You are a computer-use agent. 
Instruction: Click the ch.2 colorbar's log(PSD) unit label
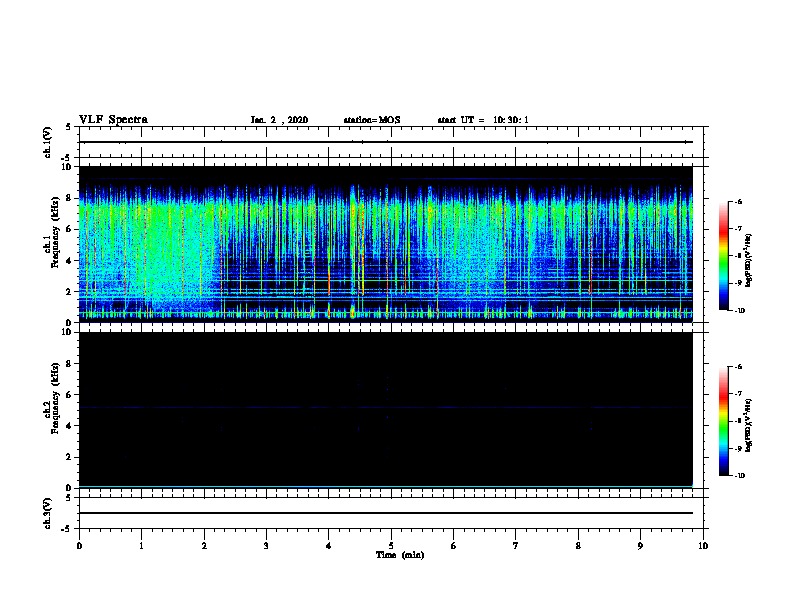(749, 425)
